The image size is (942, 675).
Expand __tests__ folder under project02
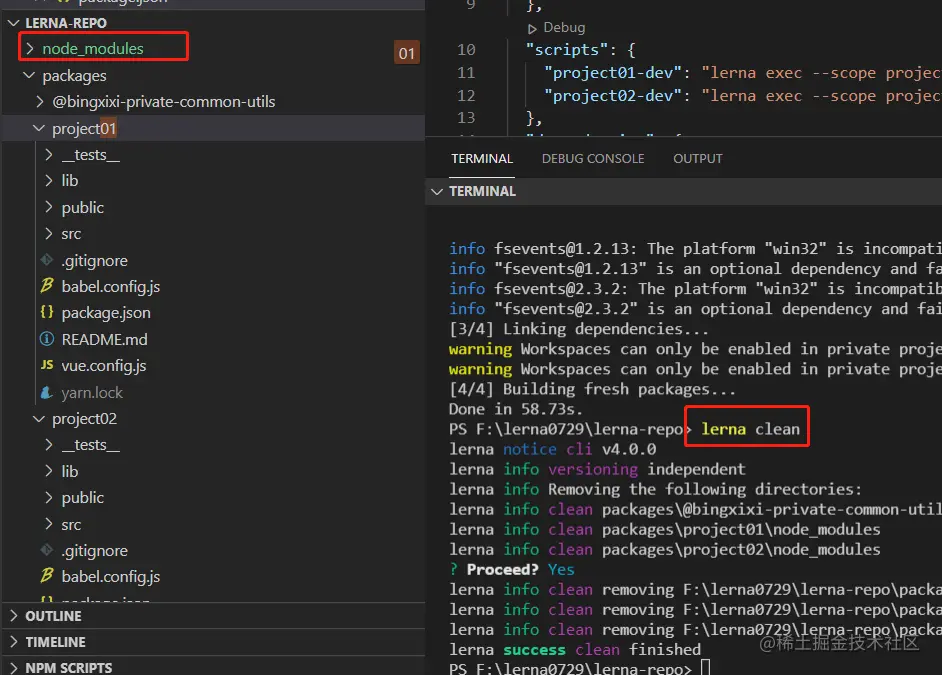pyautogui.click(x=49, y=444)
